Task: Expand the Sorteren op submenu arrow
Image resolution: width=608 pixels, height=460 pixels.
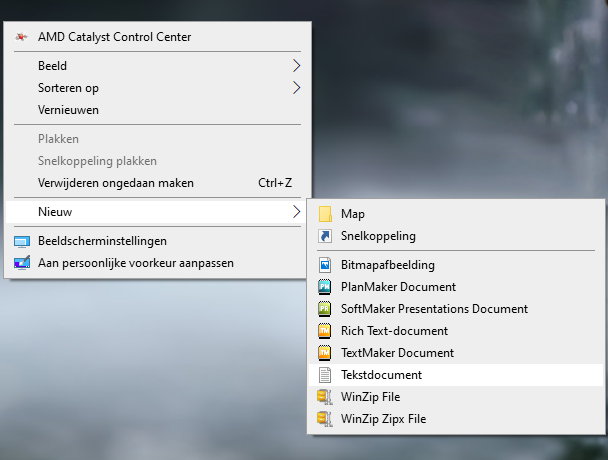Action: point(296,88)
